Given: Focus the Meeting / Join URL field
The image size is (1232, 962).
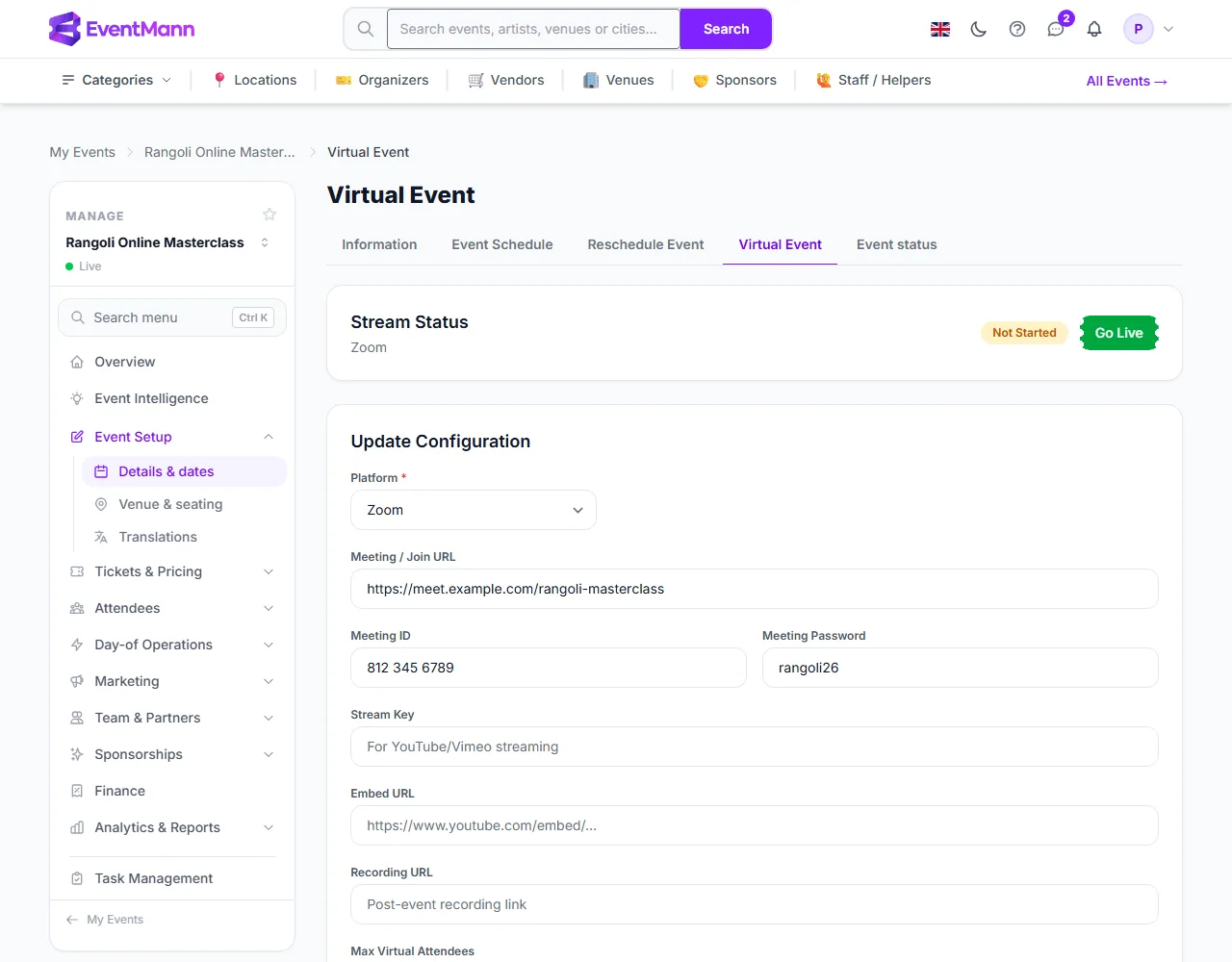Looking at the screenshot, I should pos(755,589).
